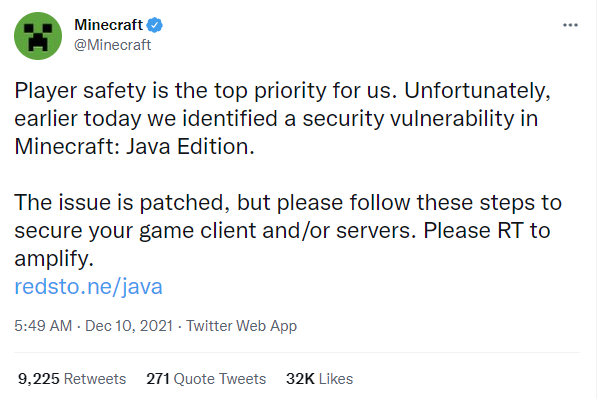Click the tweet's first paragraph text
598x399 pixels.
click(x=283, y=118)
